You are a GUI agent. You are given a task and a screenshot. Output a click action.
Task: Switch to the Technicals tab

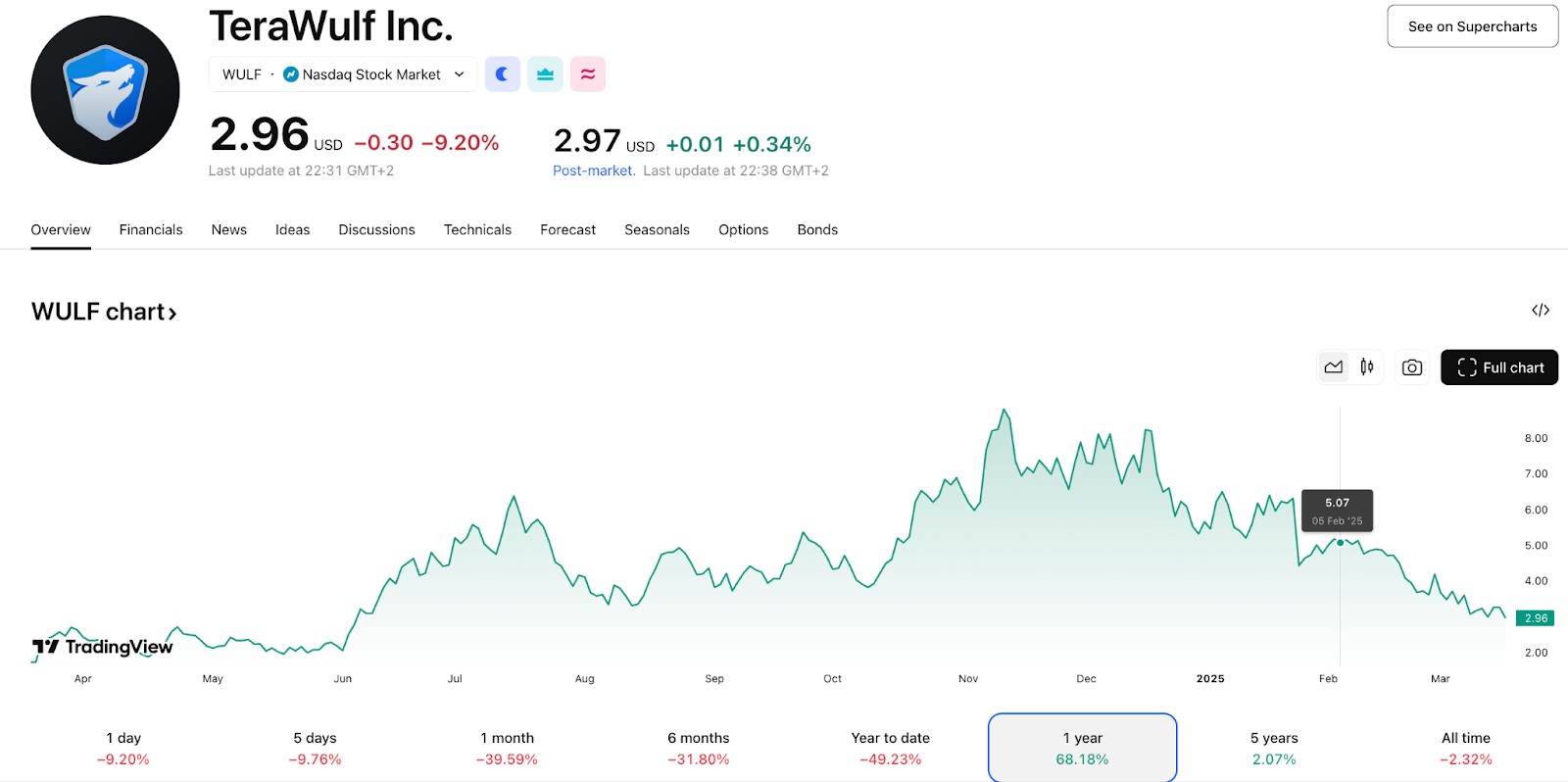(477, 229)
